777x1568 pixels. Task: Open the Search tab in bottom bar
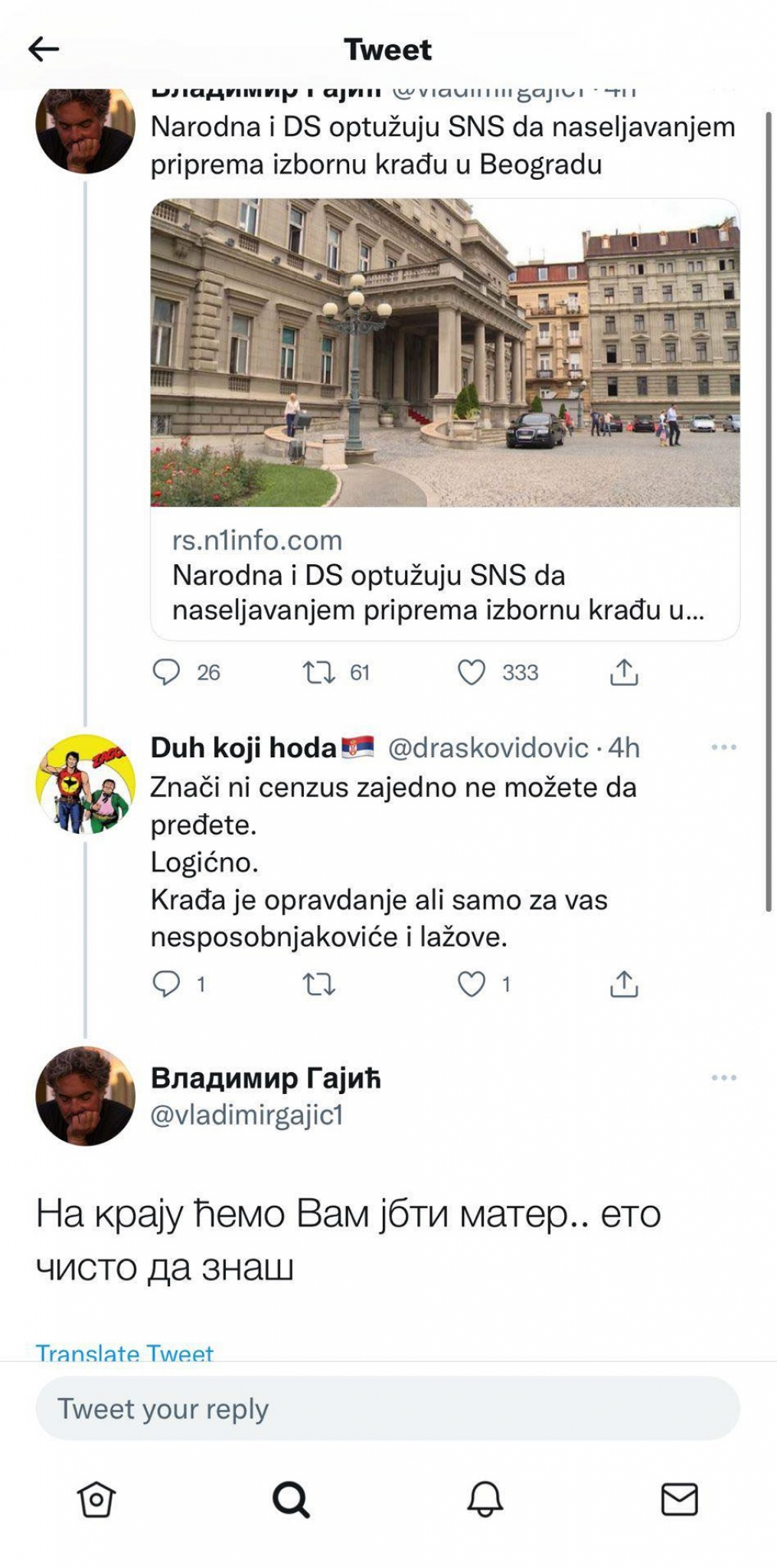(x=291, y=1499)
